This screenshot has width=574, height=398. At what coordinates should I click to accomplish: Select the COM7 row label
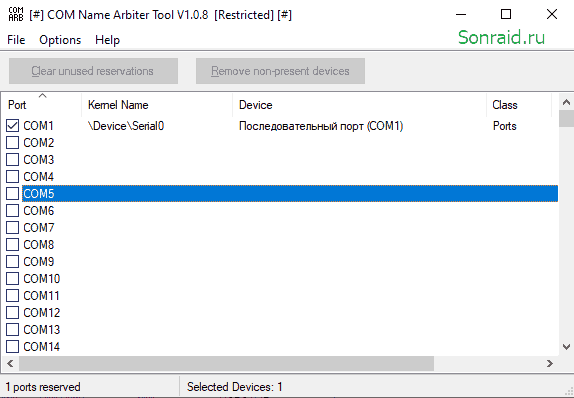[x=38, y=227]
